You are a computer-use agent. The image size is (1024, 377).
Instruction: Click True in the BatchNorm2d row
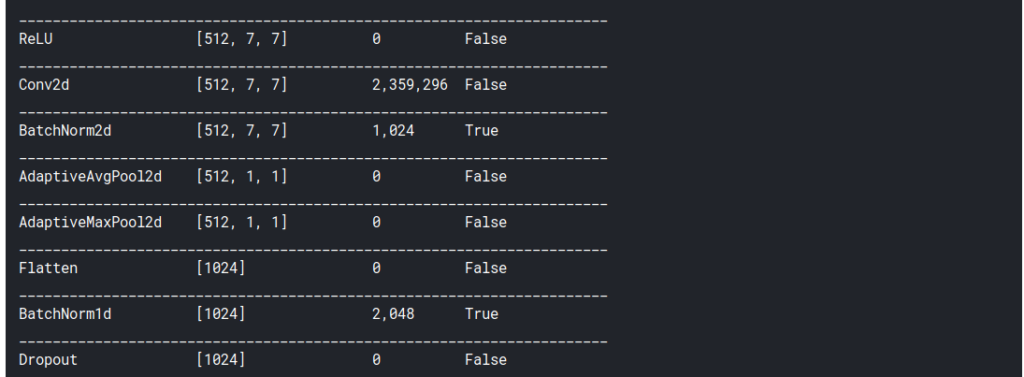click(481, 131)
